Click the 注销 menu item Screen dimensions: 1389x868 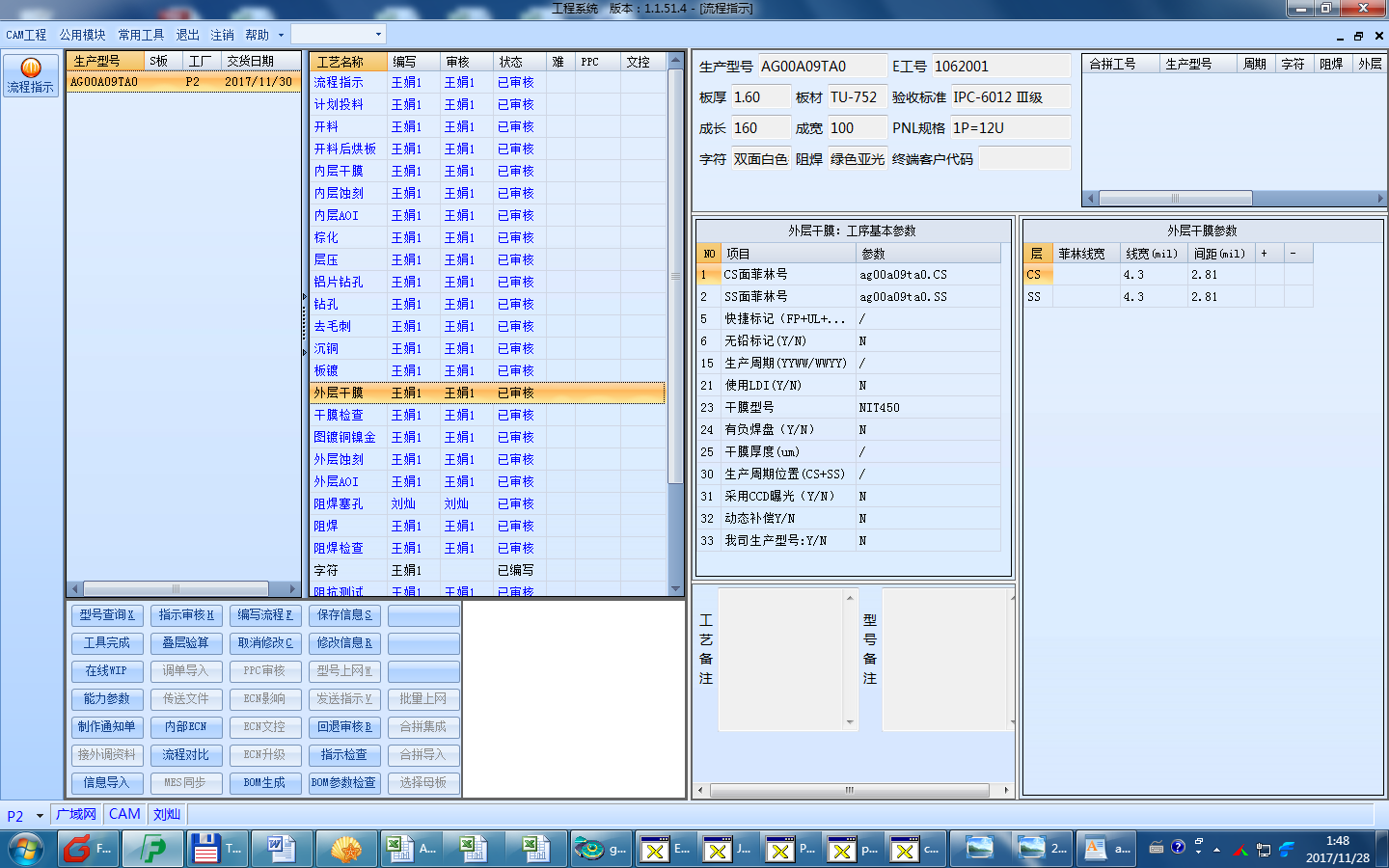coord(222,35)
